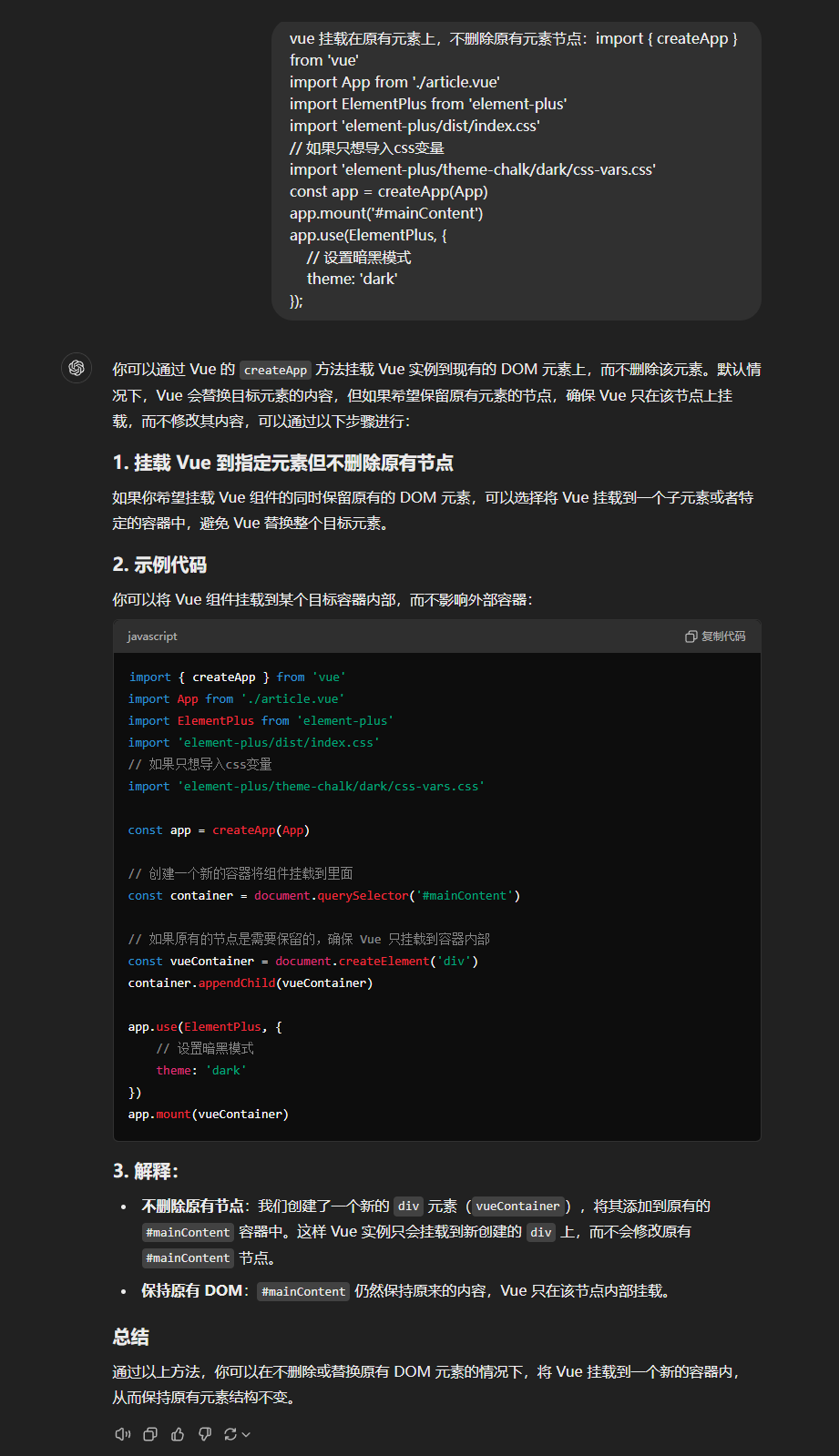Click the ChatGPT logo avatar
The image size is (839, 1456).
[x=77, y=368]
